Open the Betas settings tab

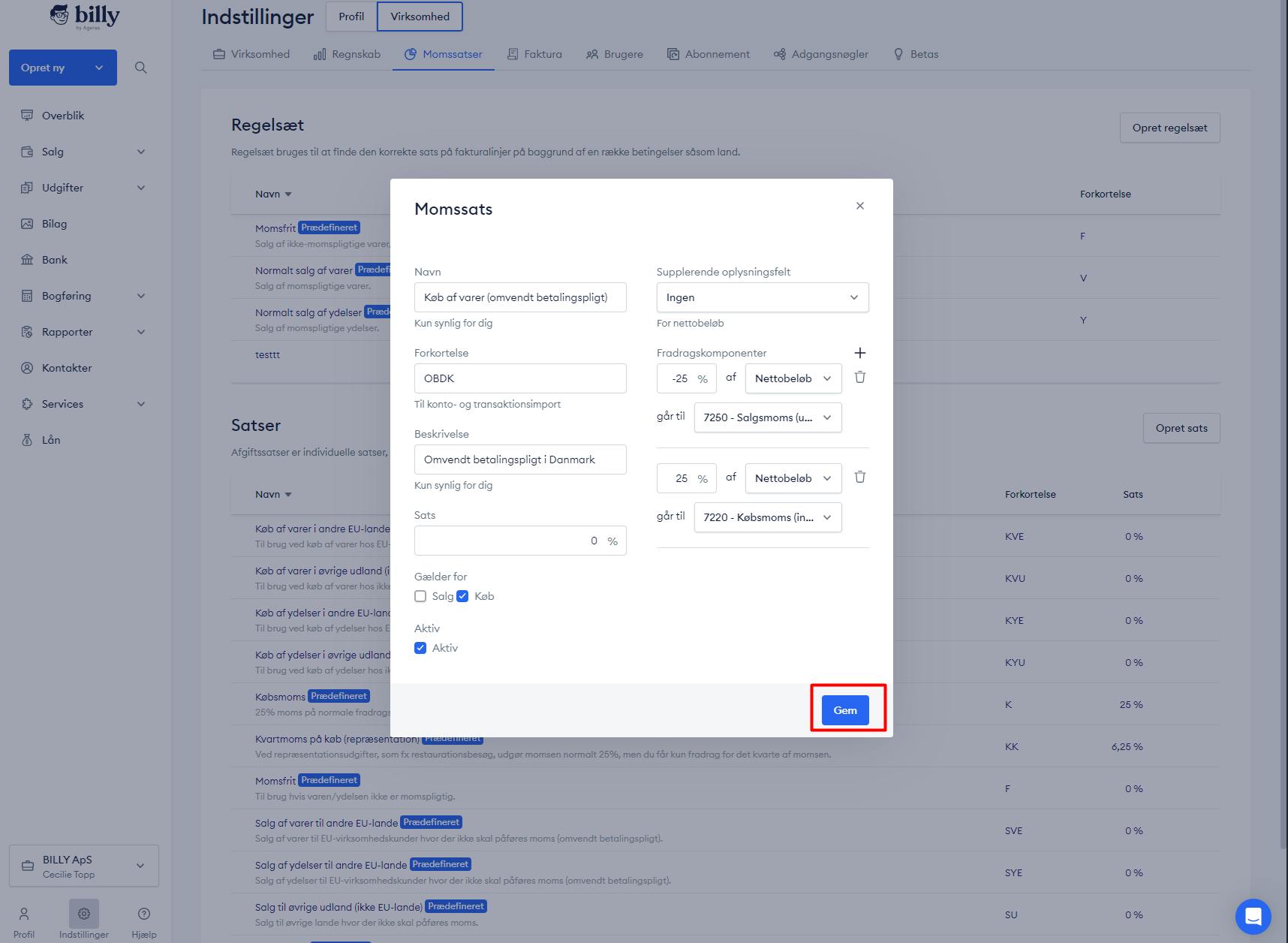coord(916,54)
